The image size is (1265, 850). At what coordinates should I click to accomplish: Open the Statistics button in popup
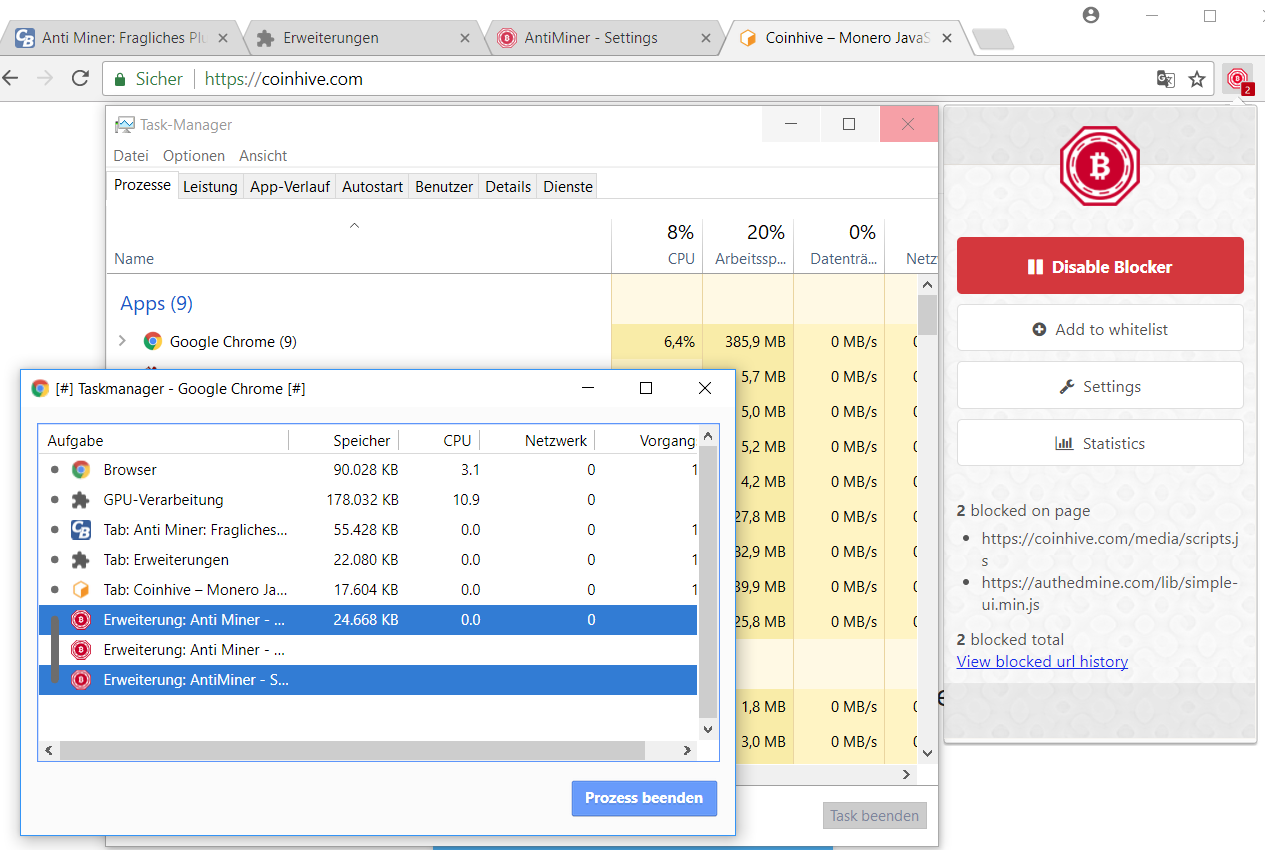click(1100, 442)
